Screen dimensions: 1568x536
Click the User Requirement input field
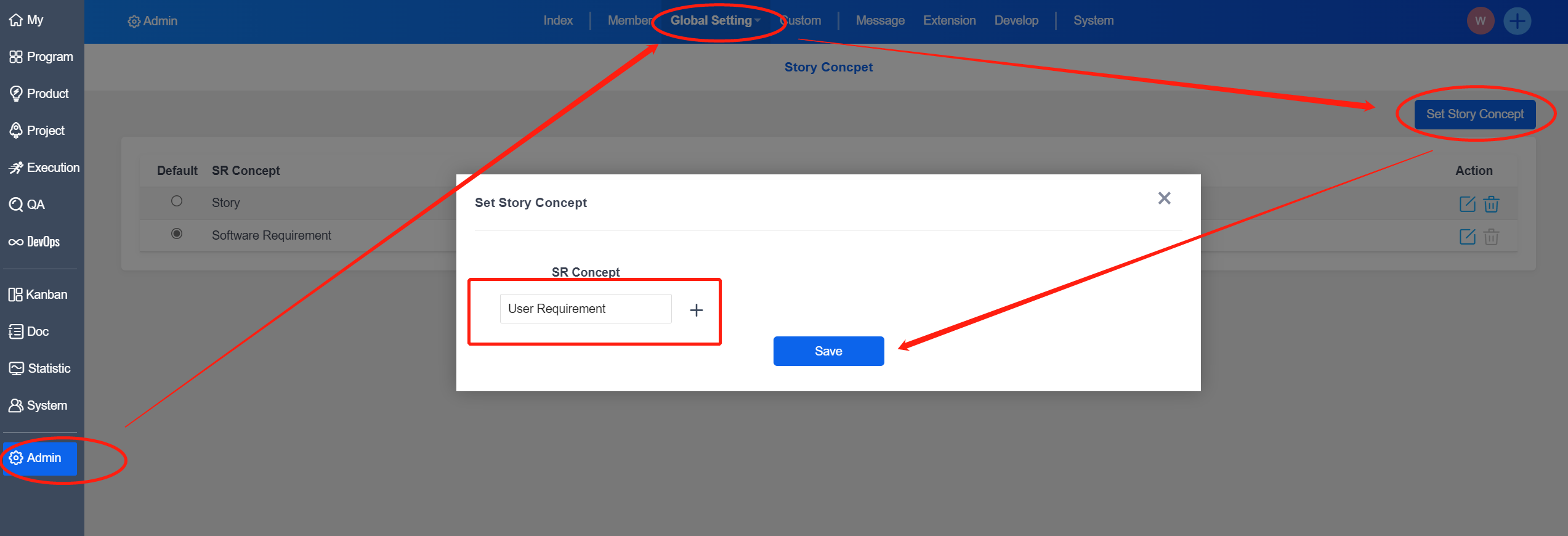click(x=585, y=309)
